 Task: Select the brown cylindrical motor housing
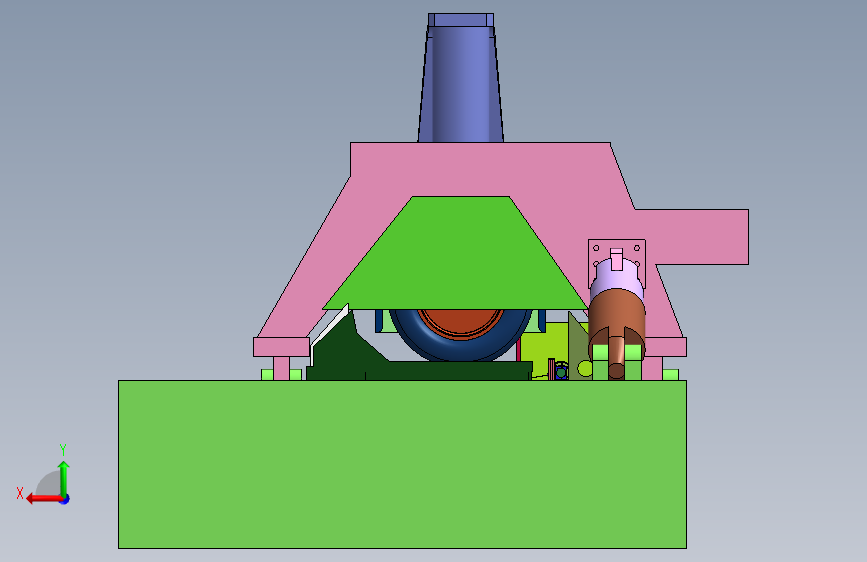(x=617, y=313)
